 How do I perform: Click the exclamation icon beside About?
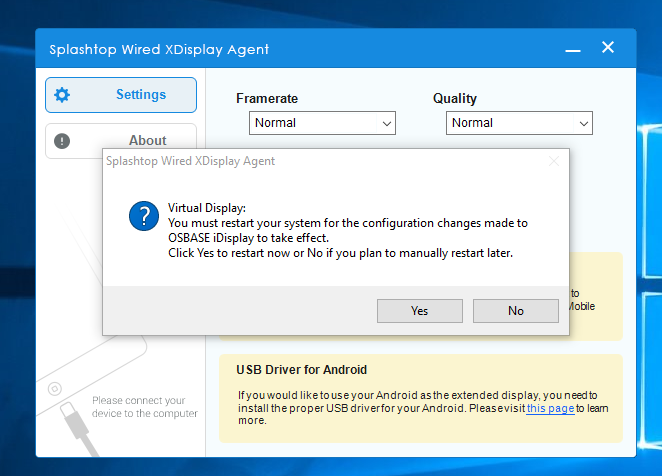point(62,141)
